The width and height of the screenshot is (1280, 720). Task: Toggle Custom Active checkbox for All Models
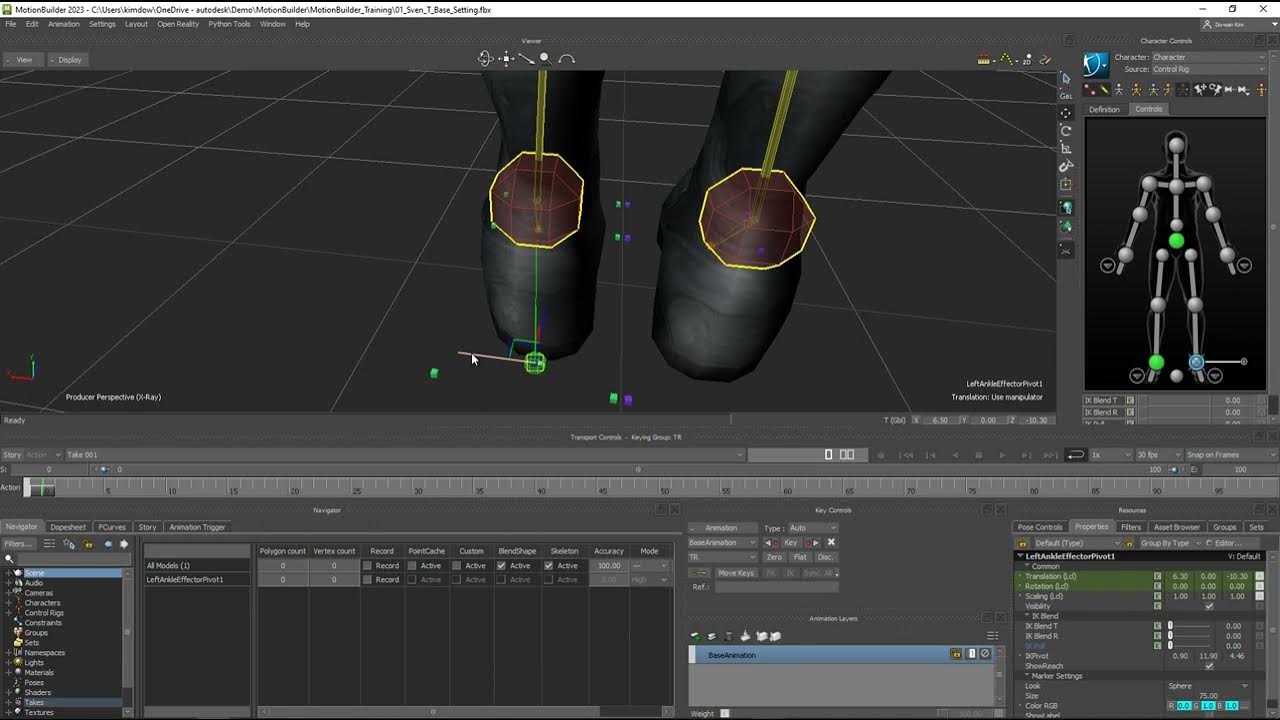click(457, 566)
